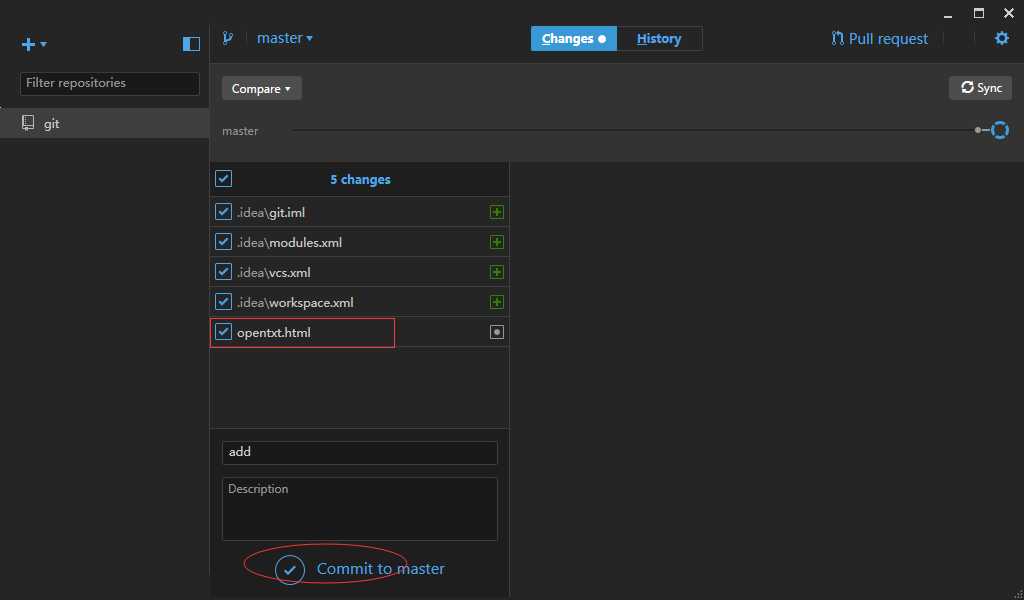
Task: Uncheck the .idea\vcs.xml checkbox
Action: (x=223, y=272)
